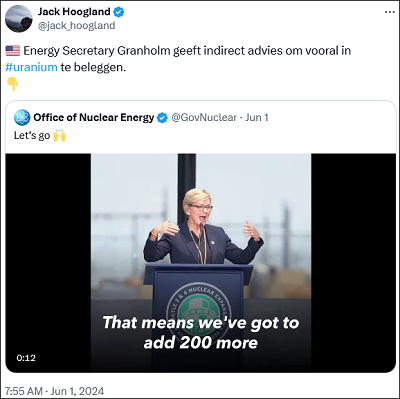Click the @GovNuclear handle
The width and height of the screenshot is (400, 399).
tap(204, 117)
